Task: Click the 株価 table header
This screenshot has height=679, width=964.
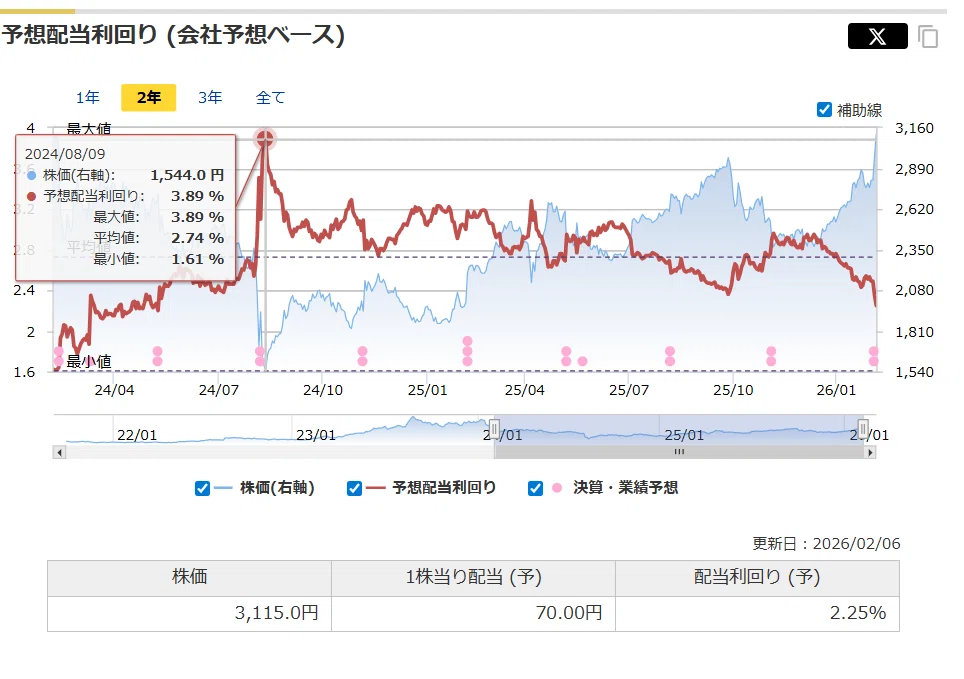Action: (x=189, y=578)
